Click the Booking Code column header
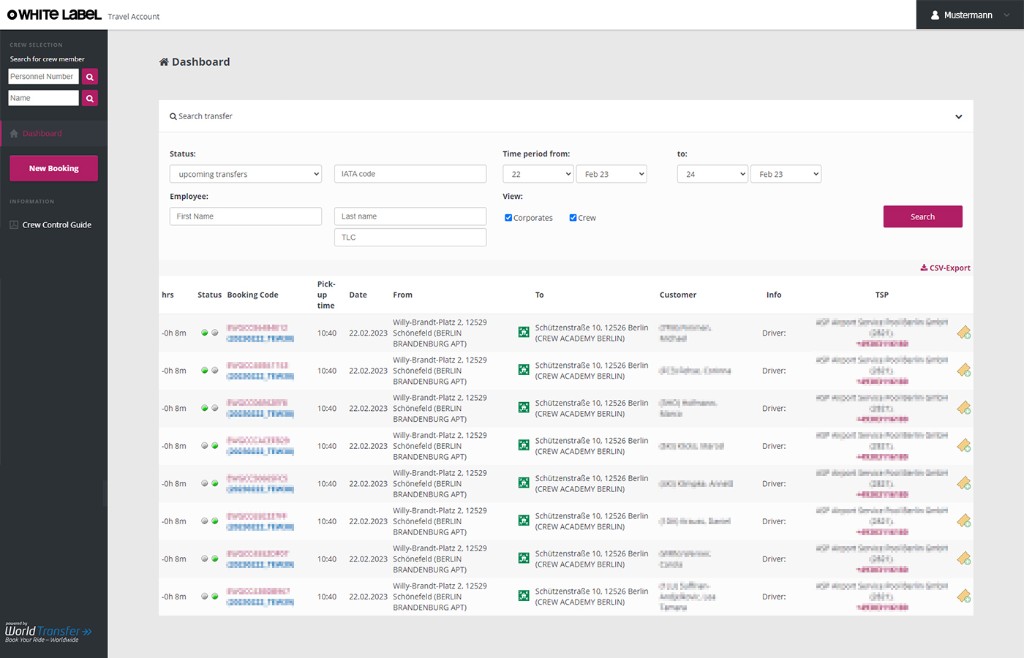Viewport: 1024px width, 658px height. point(253,295)
